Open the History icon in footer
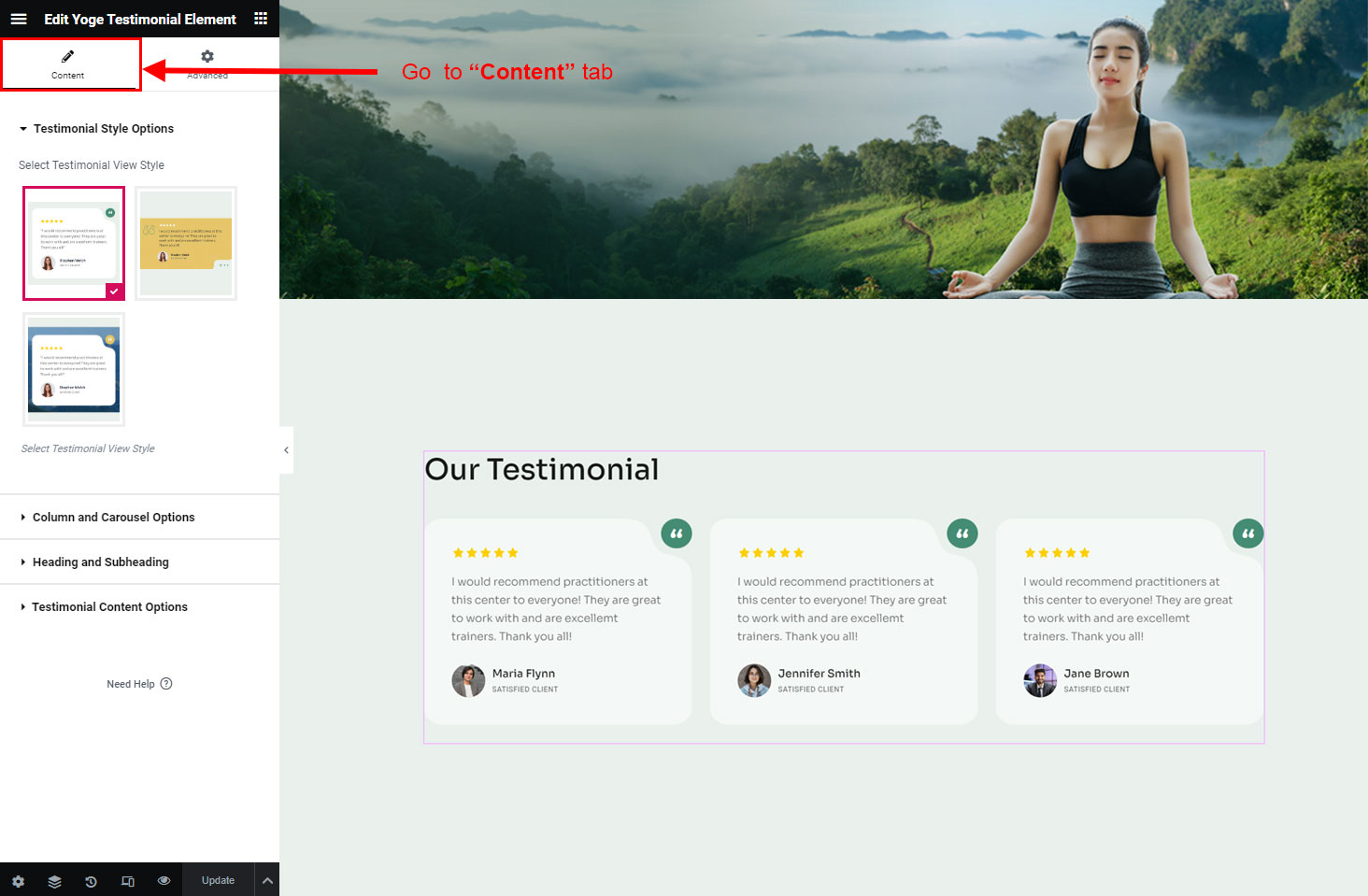 coord(91,881)
